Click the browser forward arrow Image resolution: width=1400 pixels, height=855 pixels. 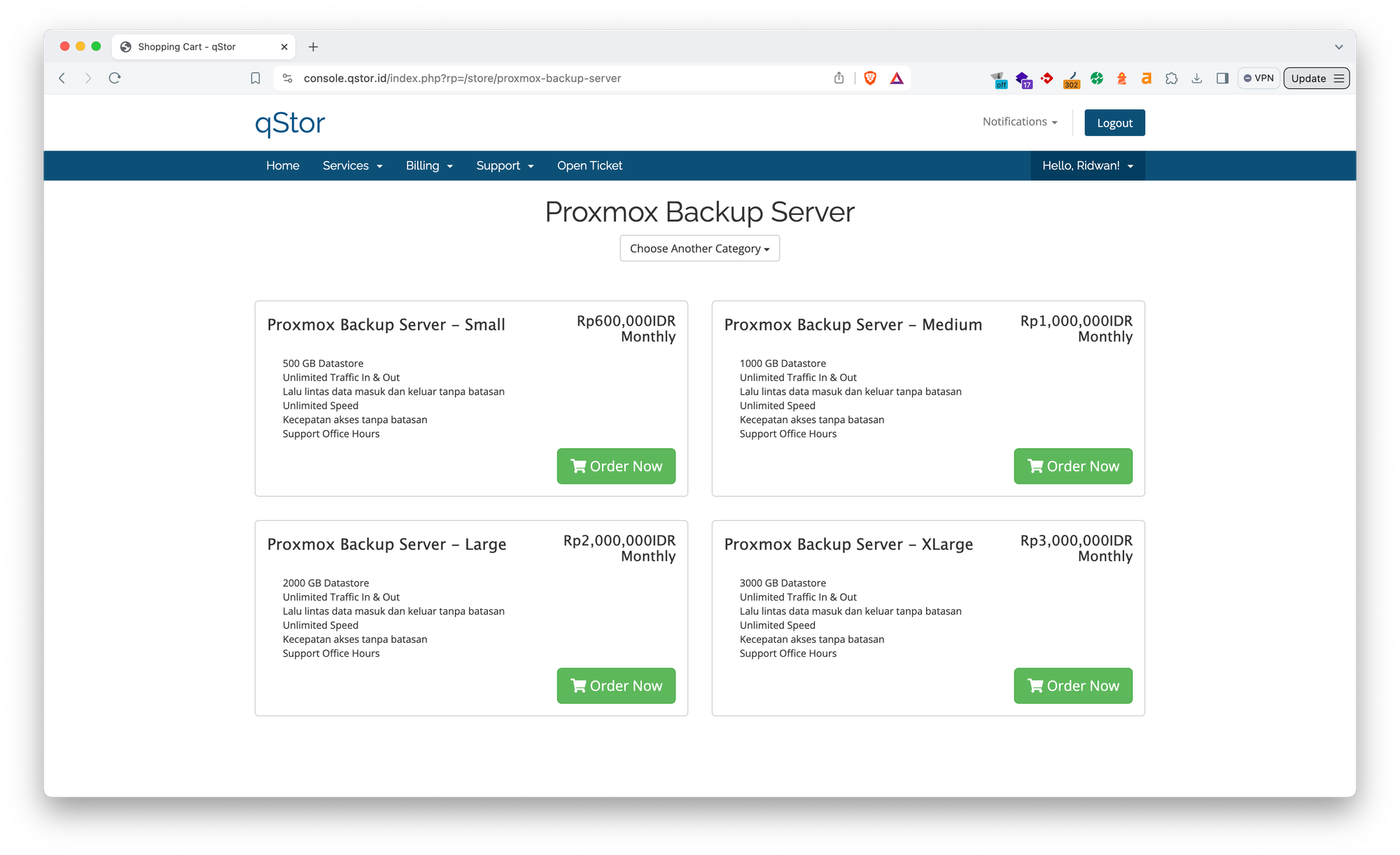tap(88, 78)
